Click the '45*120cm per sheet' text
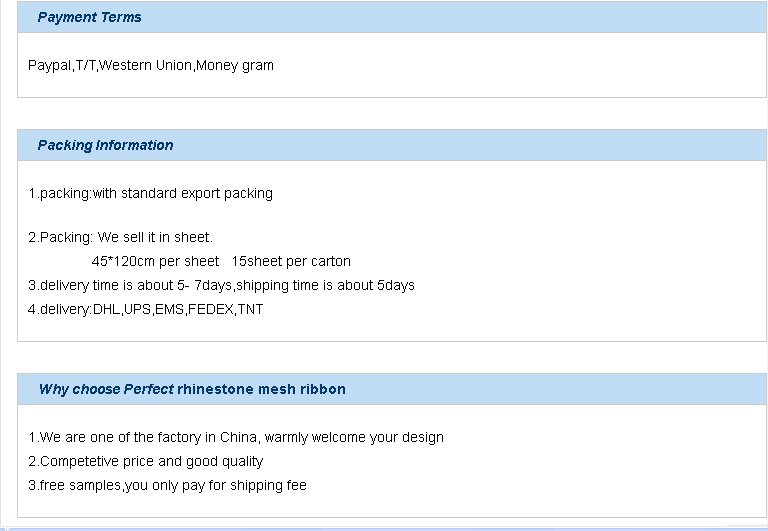The width and height of the screenshot is (768, 531). 155,261
